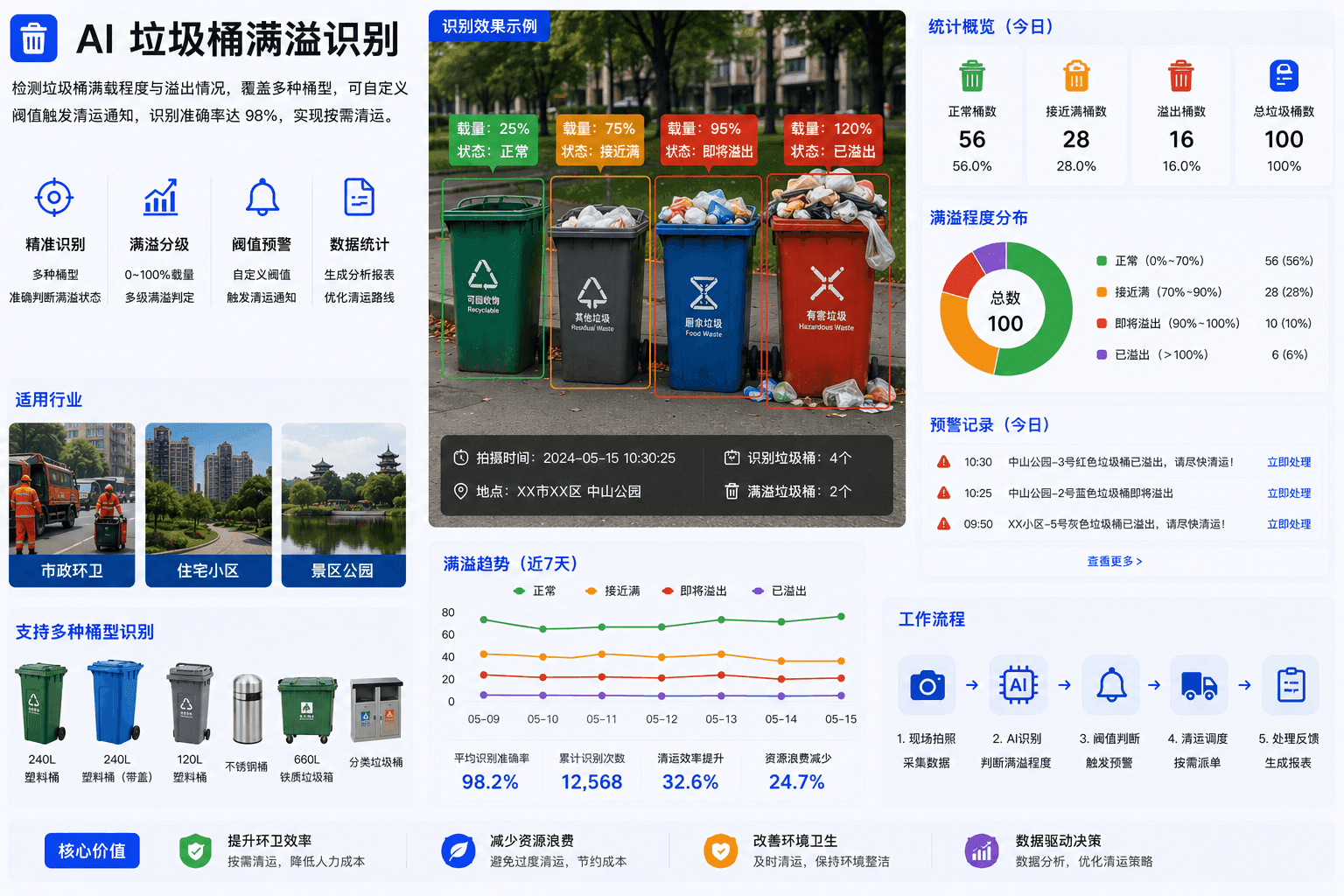This screenshot has height=896, width=1344.
Task: Click purple 已溢出 (>100%) legend swatch
Action: (x=1102, y=354)
